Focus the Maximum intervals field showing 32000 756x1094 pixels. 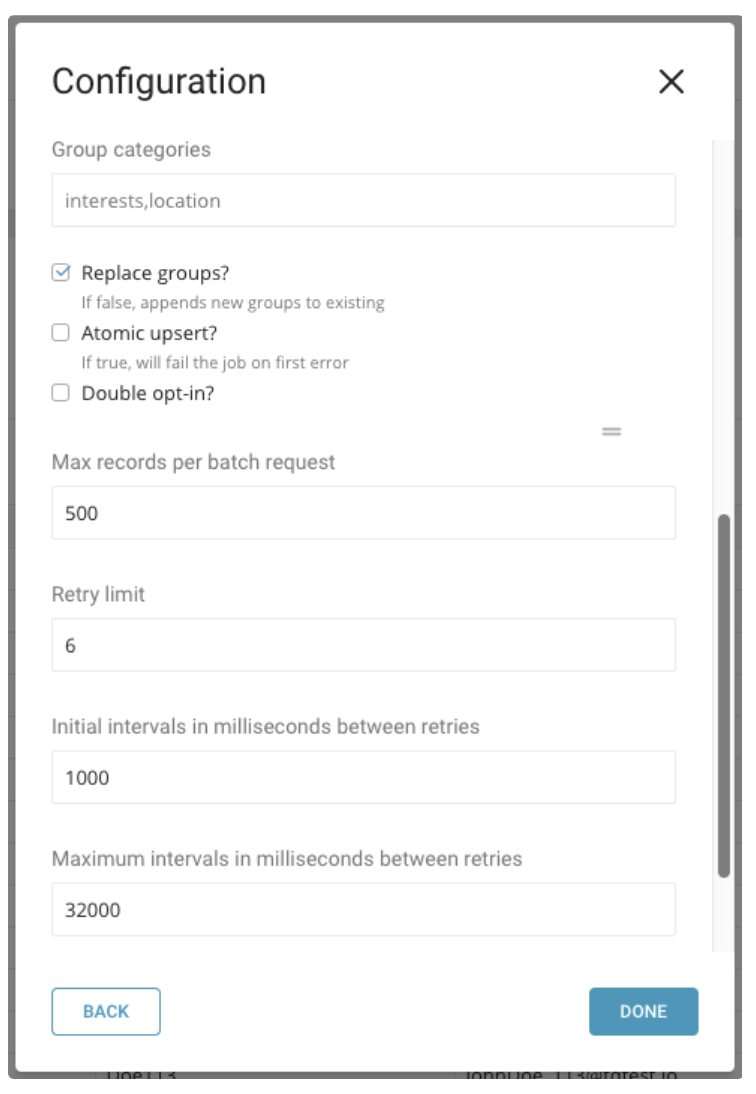click(x=363, y=909)
